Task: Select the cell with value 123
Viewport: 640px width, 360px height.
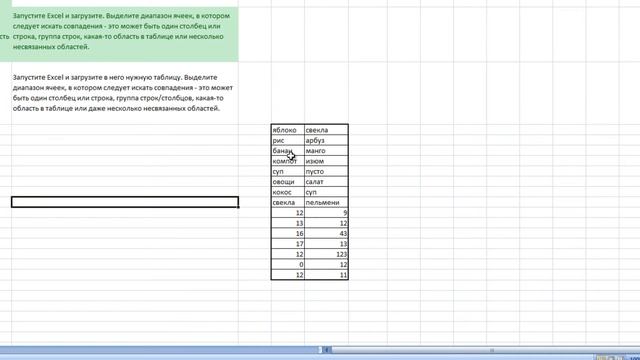Action: click(x=326, y=254)
